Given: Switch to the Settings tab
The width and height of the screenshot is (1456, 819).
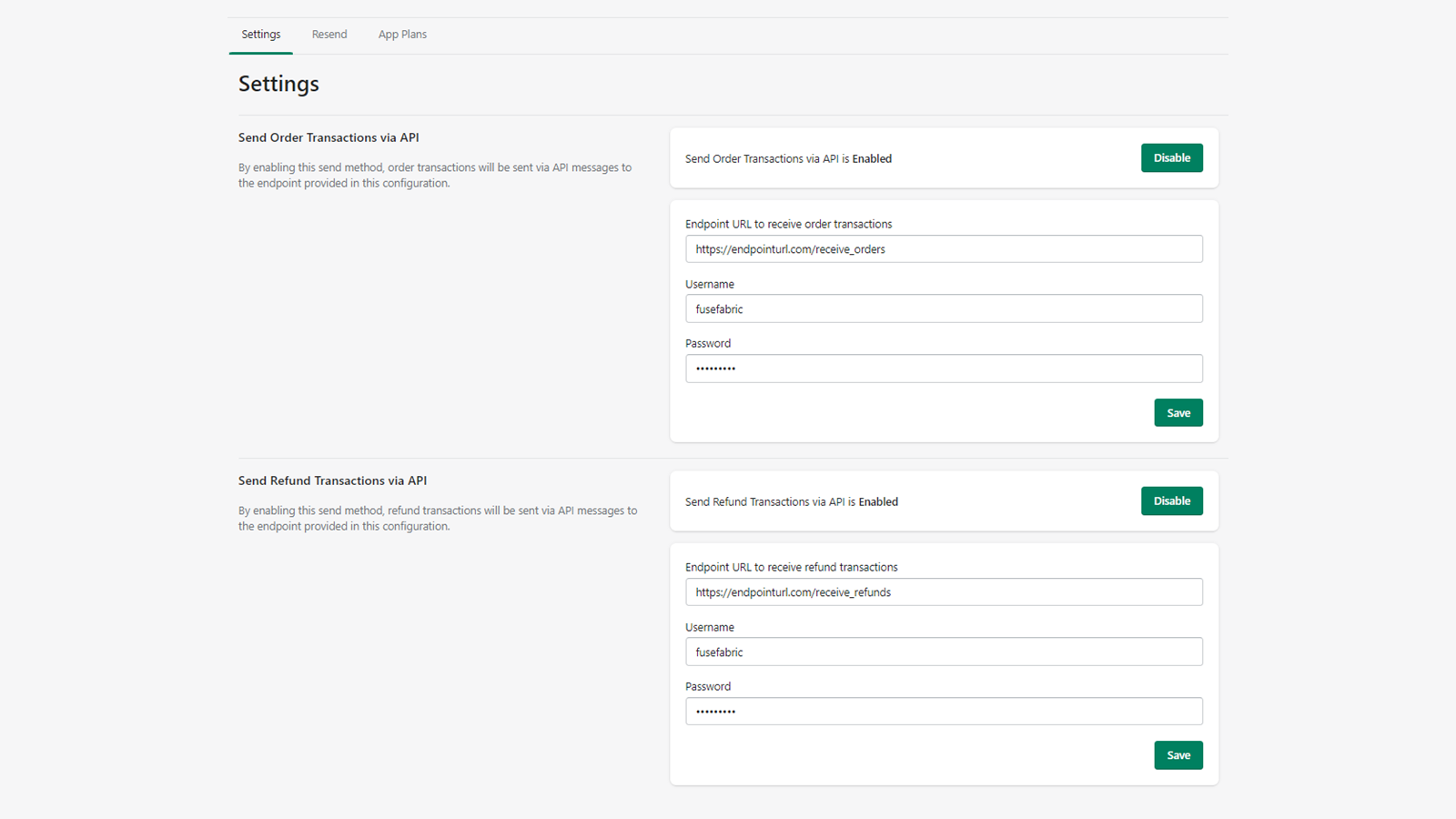Looking at the screenshot, I should 261,35.
